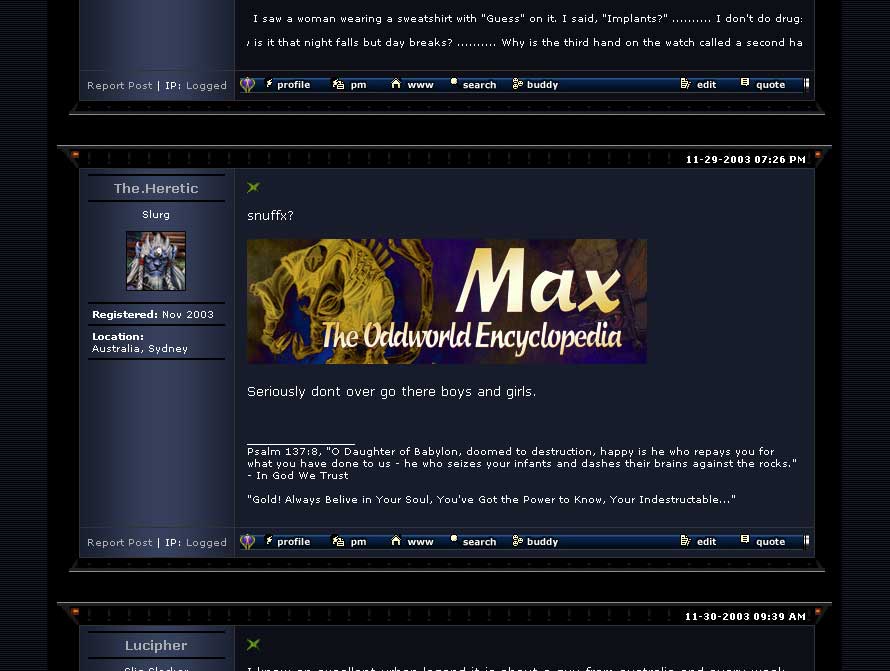
Task: Click The.Heretic's avatar image
Action: click(156, 261)
